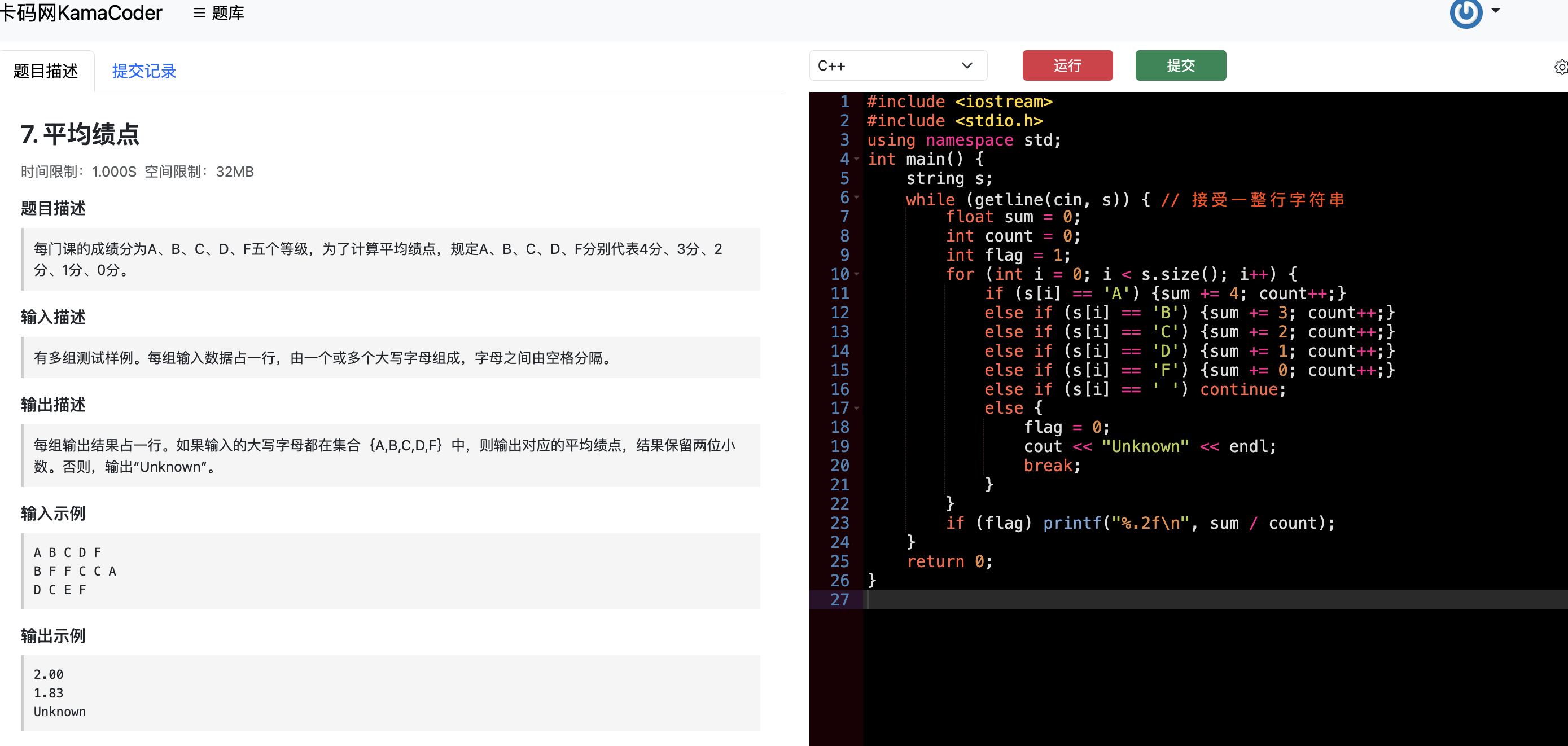Image resolution: width=1568 pixels, height=746 pixels.
Task: Click sample input line A B C D F
Action: click(68, 552)
